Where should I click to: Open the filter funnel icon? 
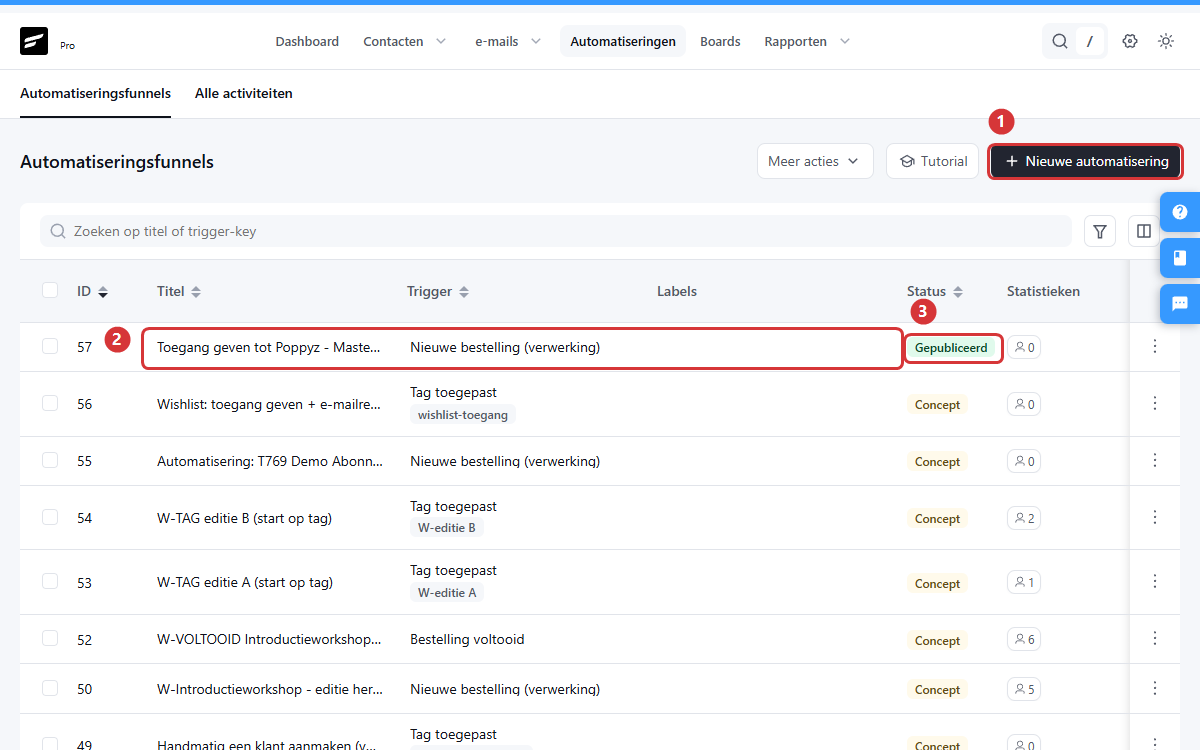tap(1100, 231)
